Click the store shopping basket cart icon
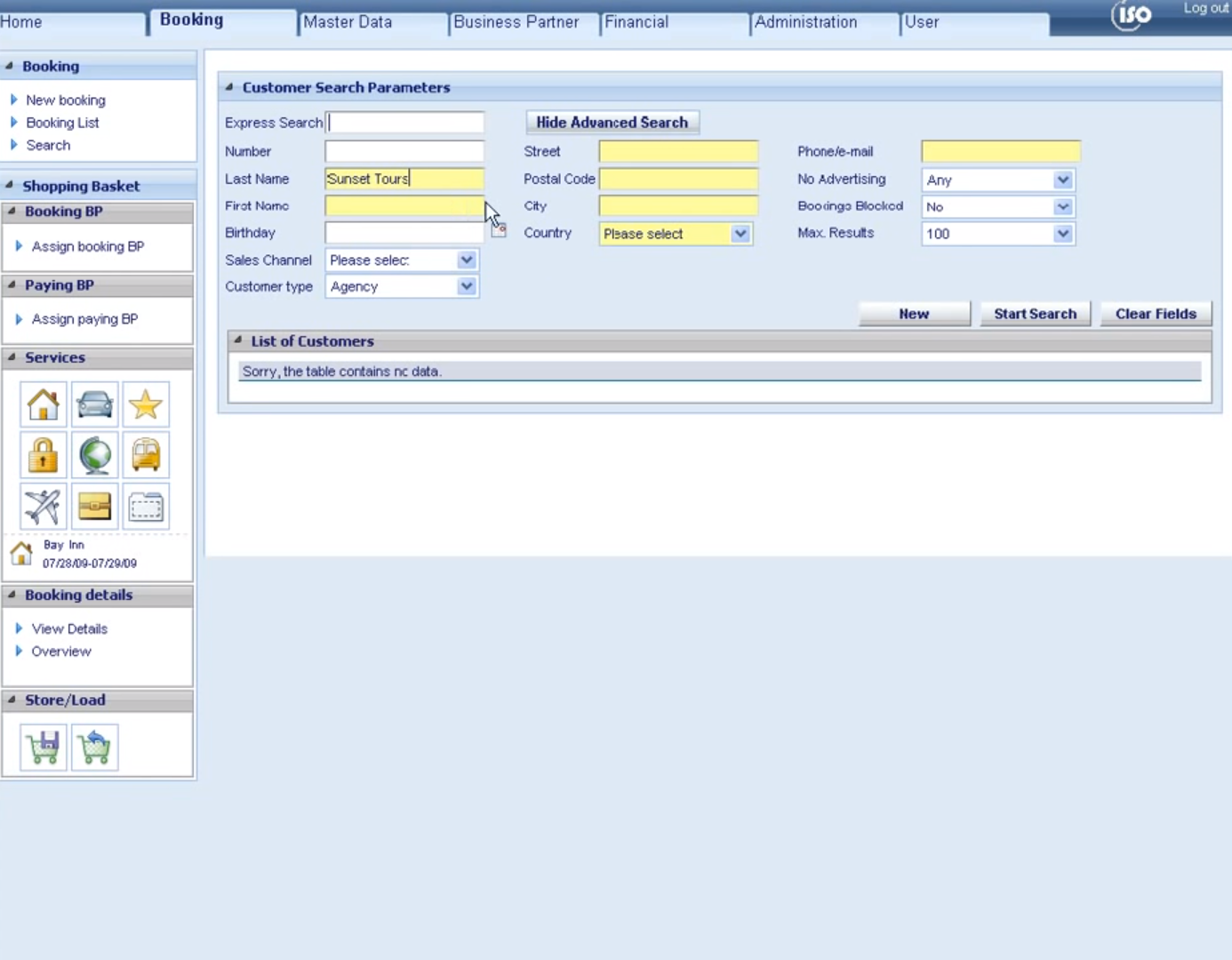The height and width of the screenshot is (960, 1232). [x=44, y=747]
